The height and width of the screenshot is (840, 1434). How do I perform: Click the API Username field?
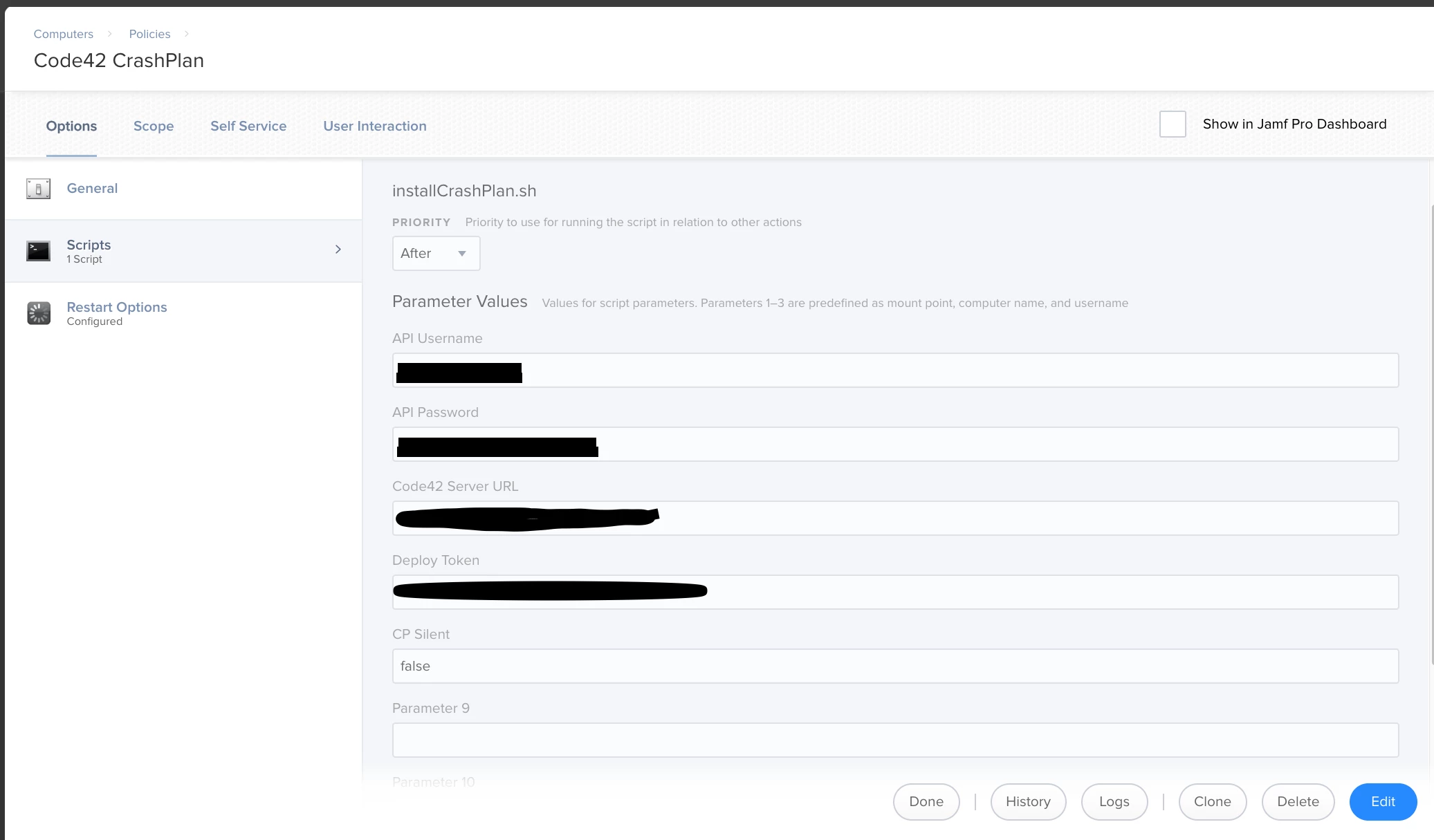[895, 371]
